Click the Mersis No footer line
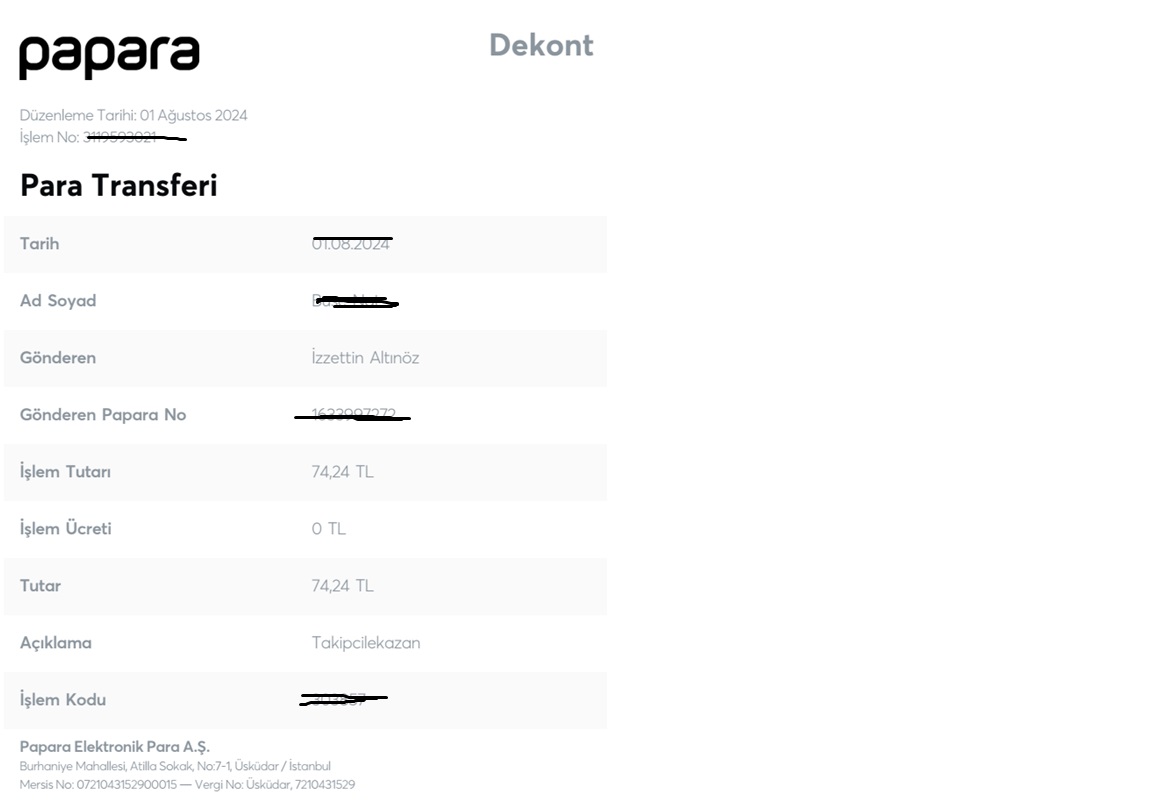The height and width of the screenshot is (810, 1152). pyautogui.click(x=187, y=785)
